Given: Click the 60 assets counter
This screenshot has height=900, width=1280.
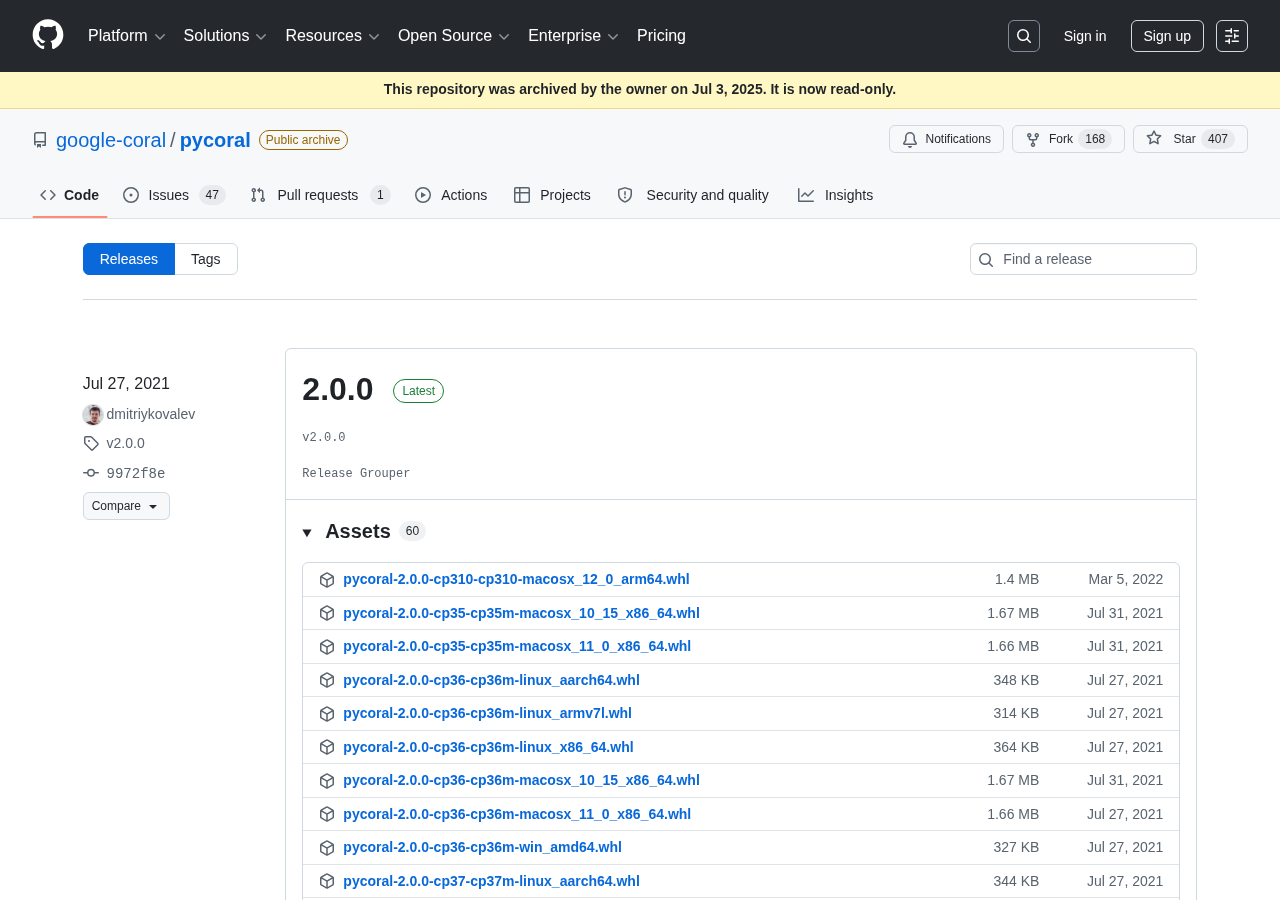Looking at the screenshot, I should tap(412, 531).
